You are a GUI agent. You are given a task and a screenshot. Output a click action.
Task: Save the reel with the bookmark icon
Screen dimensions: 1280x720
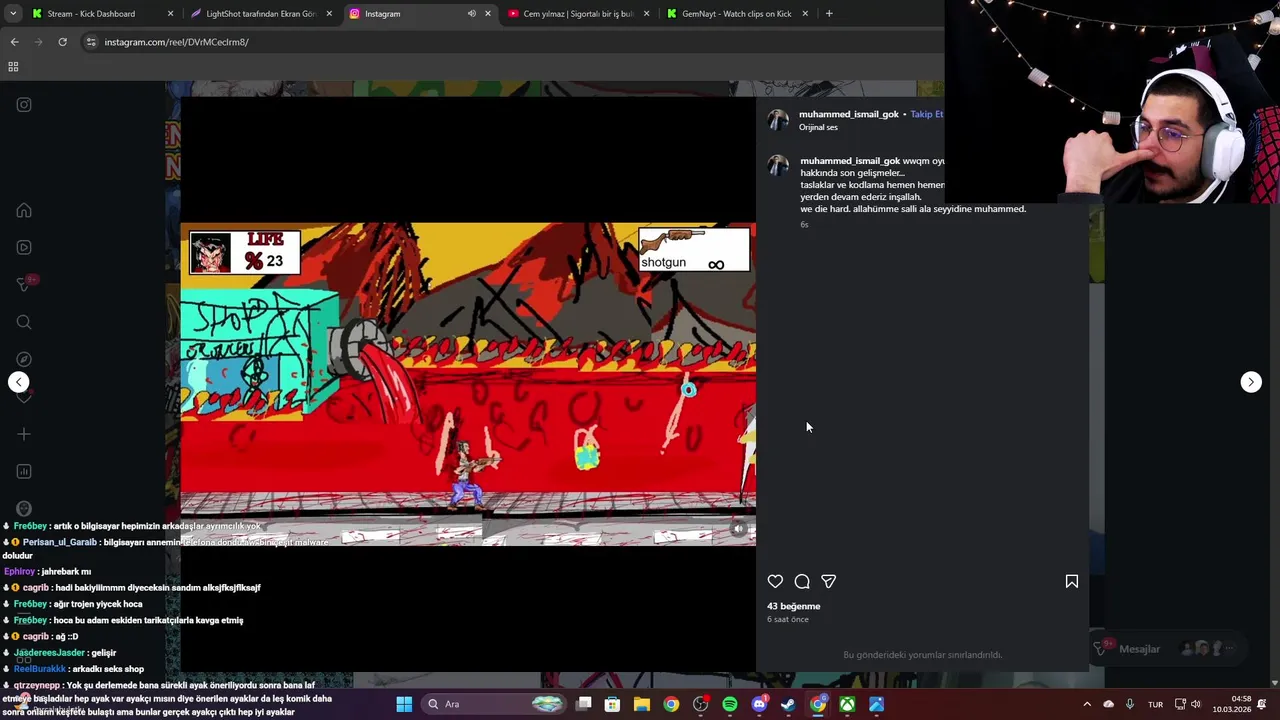pos(1072,581)
